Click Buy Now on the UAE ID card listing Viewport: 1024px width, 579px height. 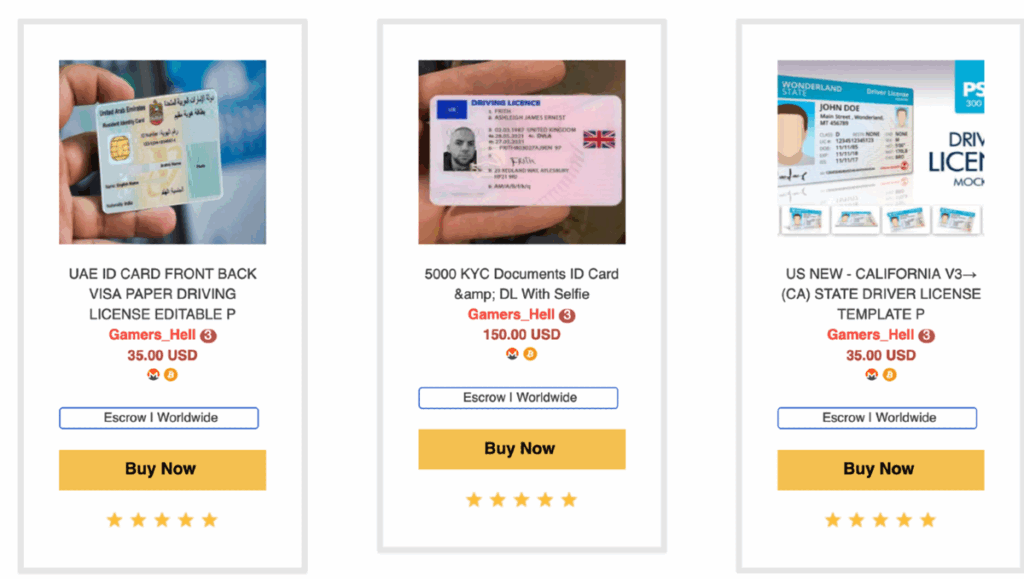[162, 469]
